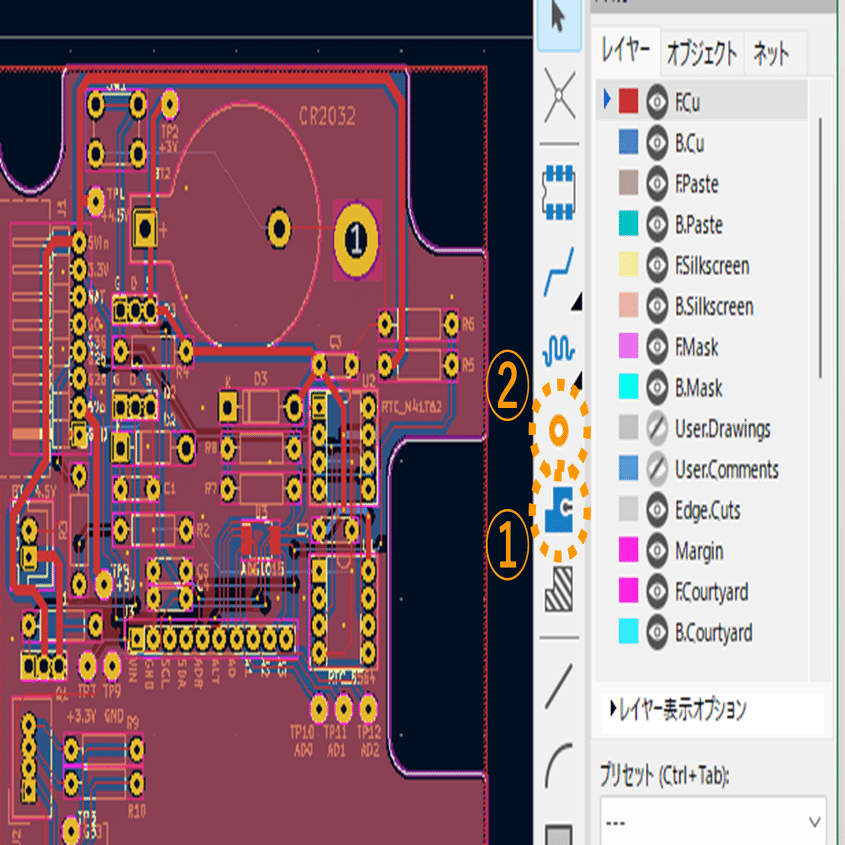Click the B.Cu blue color swatch
This screenshot has width=845, height=845.
628,142
